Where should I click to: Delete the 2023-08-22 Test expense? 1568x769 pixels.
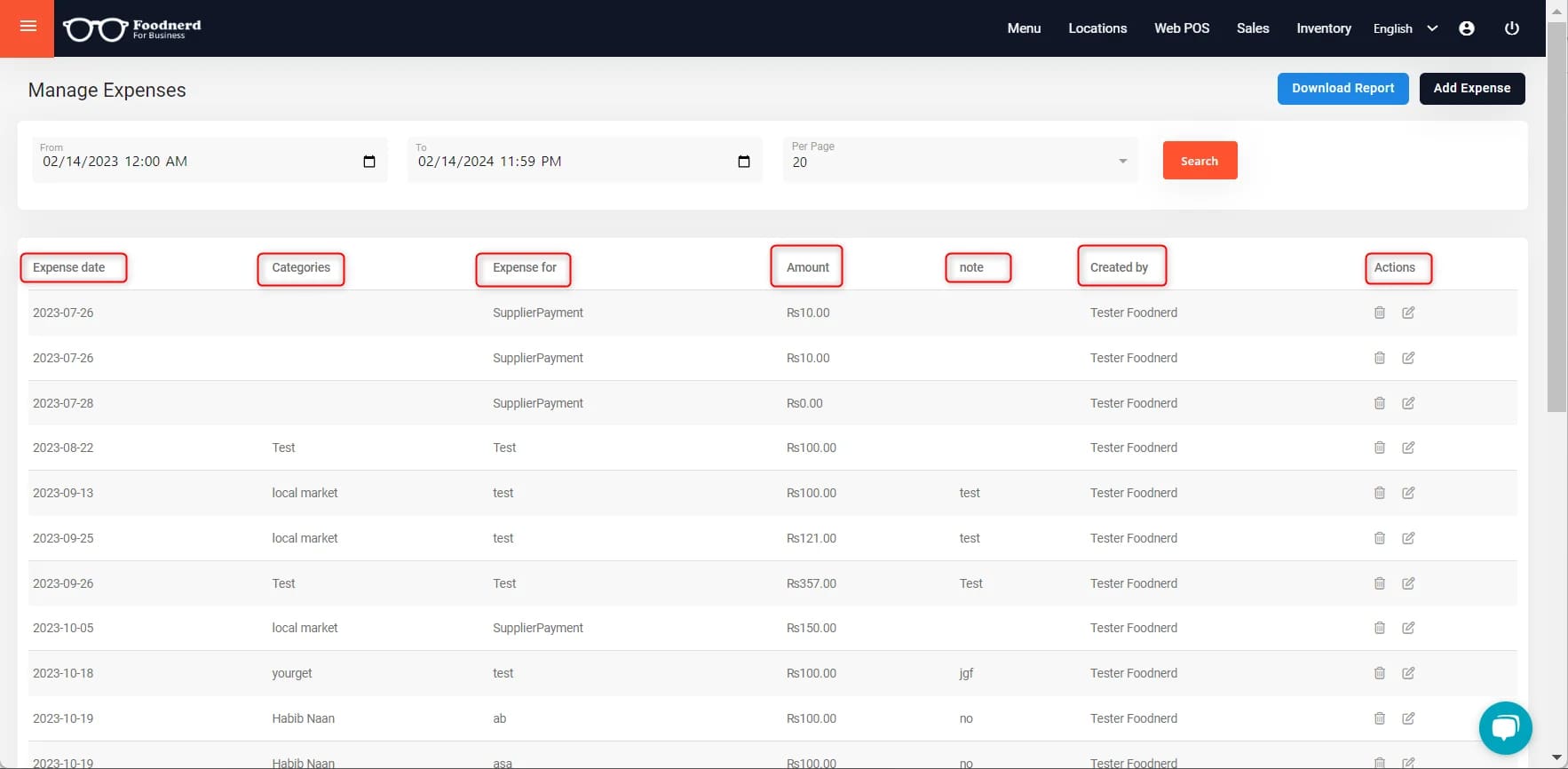[x=1380, y=448]
